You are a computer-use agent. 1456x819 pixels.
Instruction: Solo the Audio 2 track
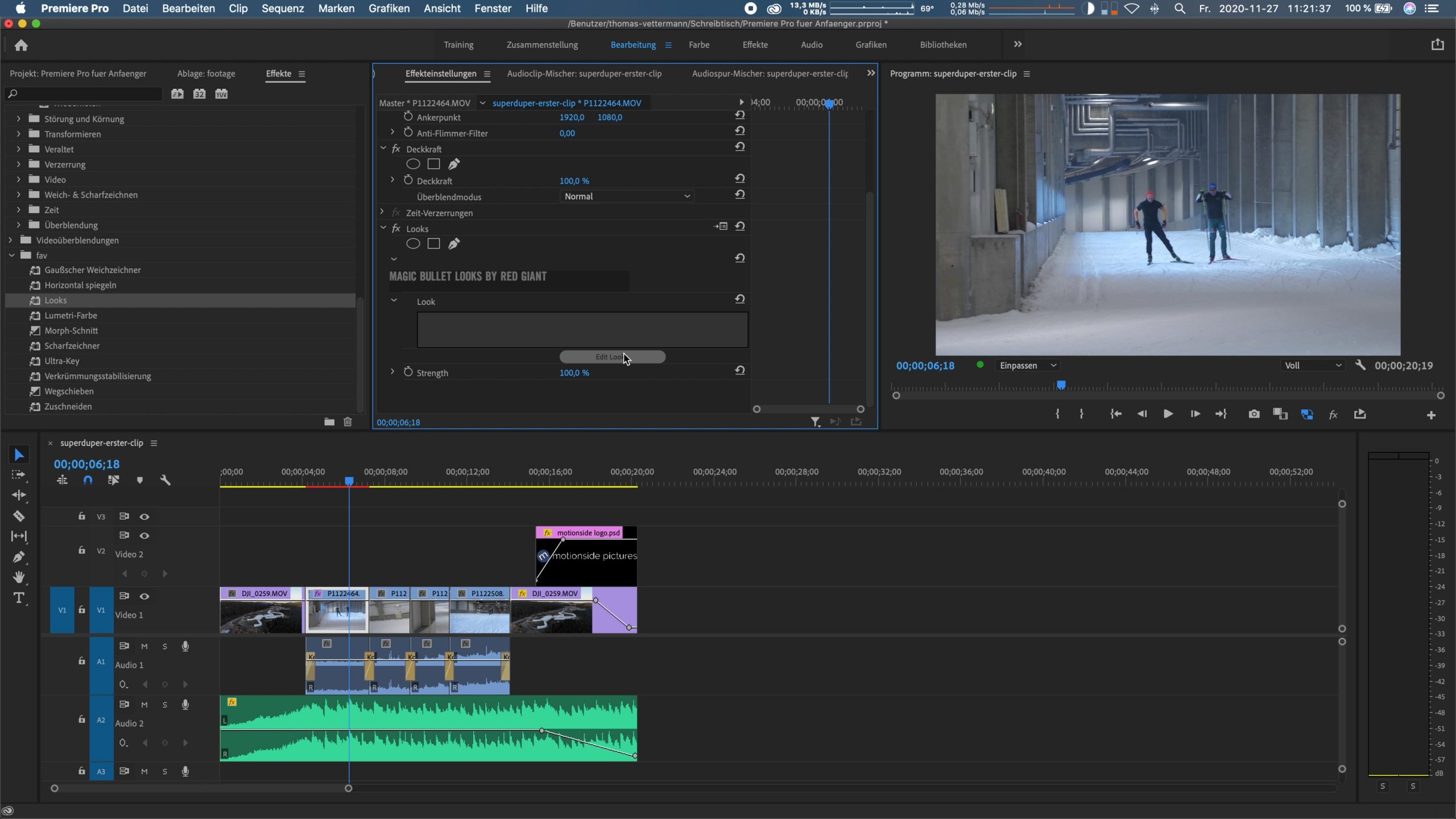(165, 705)
